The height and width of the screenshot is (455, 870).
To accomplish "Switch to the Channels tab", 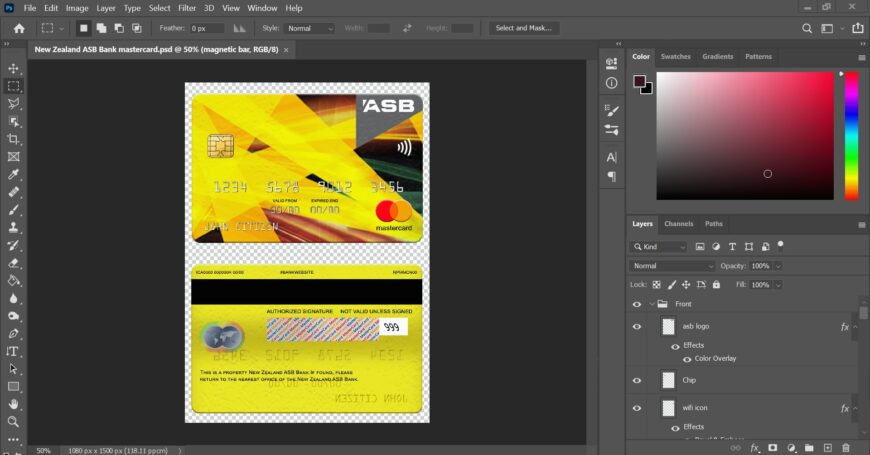I will pyautogui.click(x=679, y=224).
